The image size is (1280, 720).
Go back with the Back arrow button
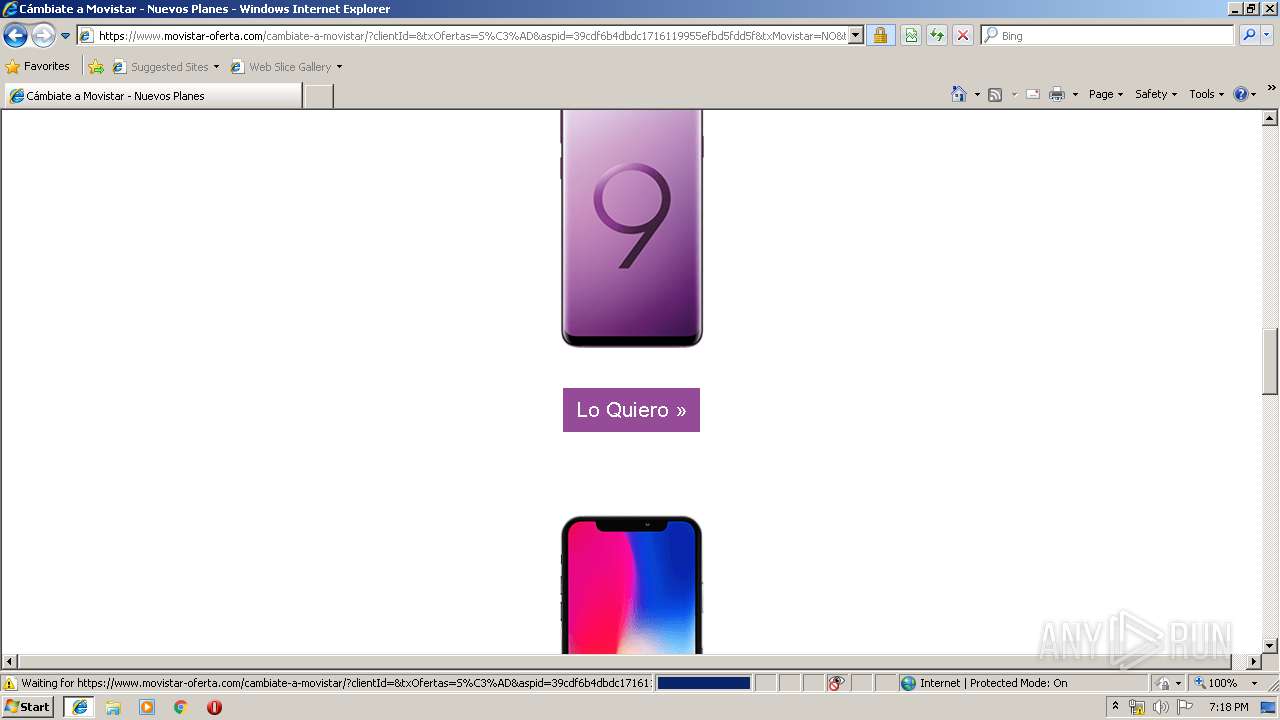tap(15, 36)
